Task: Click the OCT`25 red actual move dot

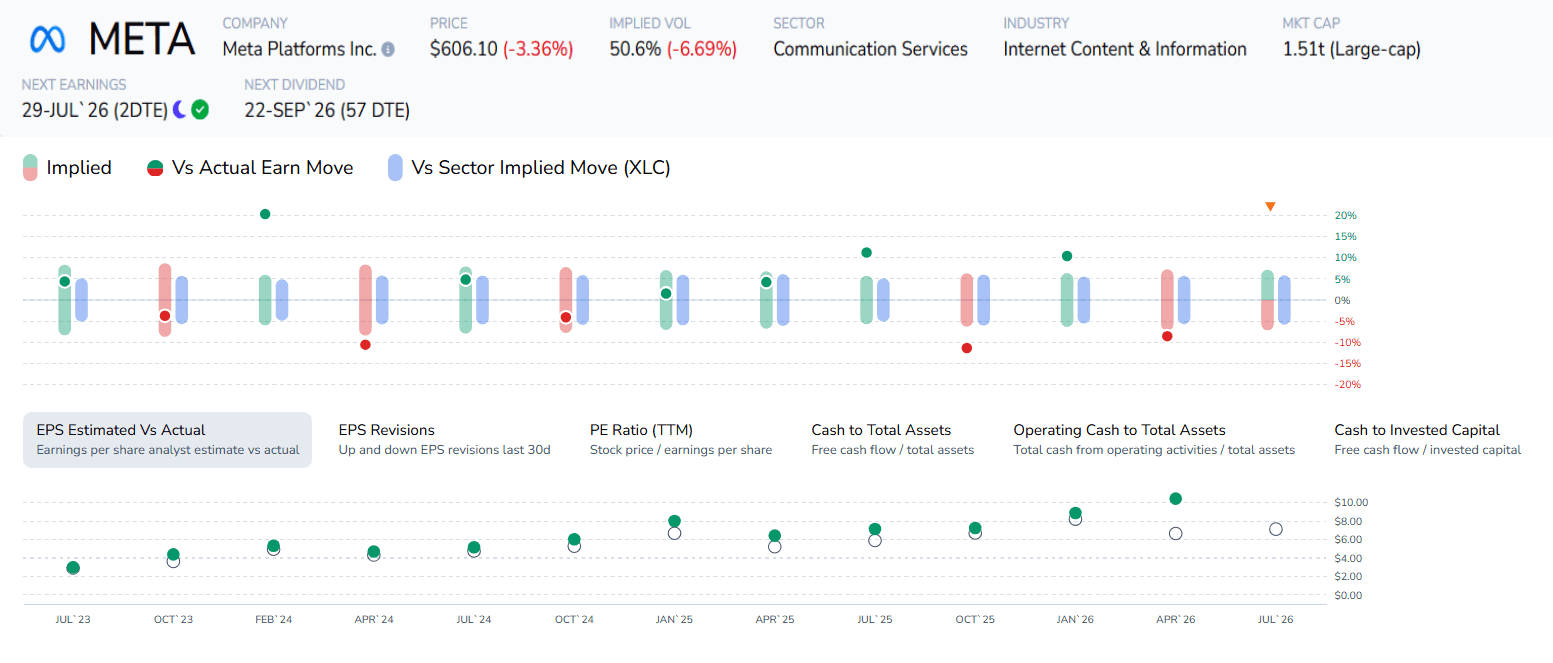Action: (967, 348)
